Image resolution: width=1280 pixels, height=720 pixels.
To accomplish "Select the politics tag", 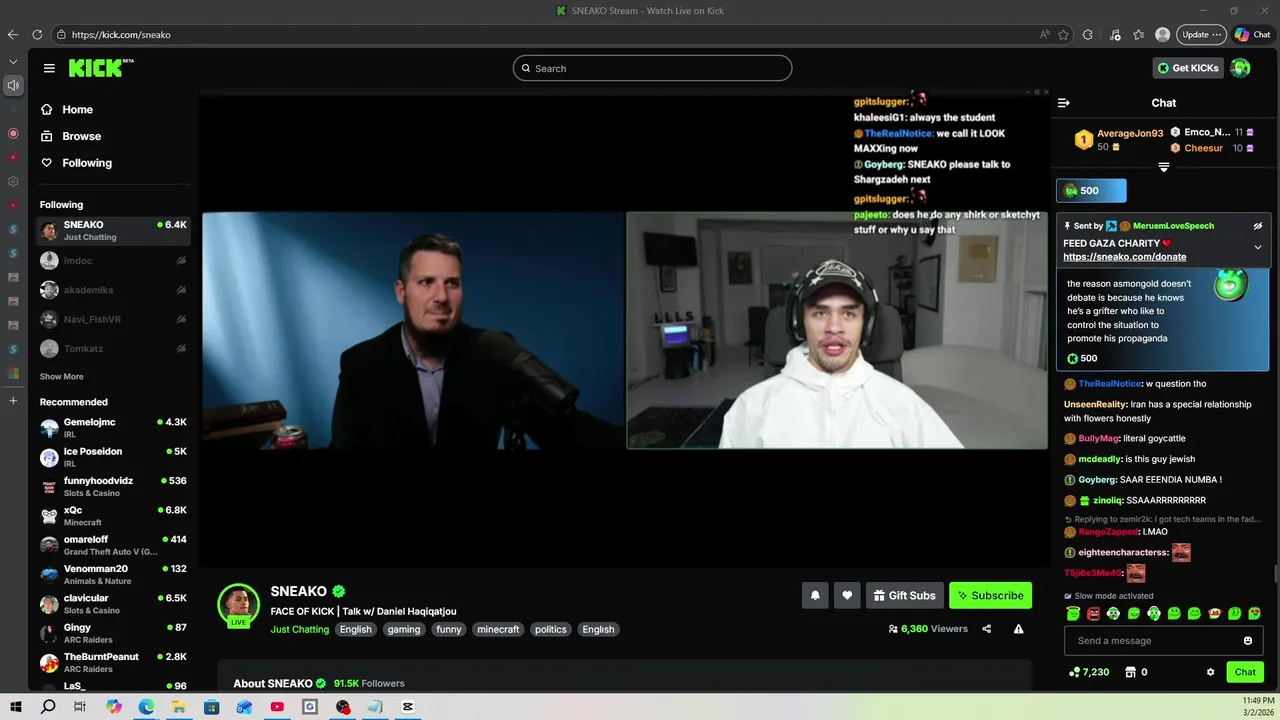I will point(550,629).
